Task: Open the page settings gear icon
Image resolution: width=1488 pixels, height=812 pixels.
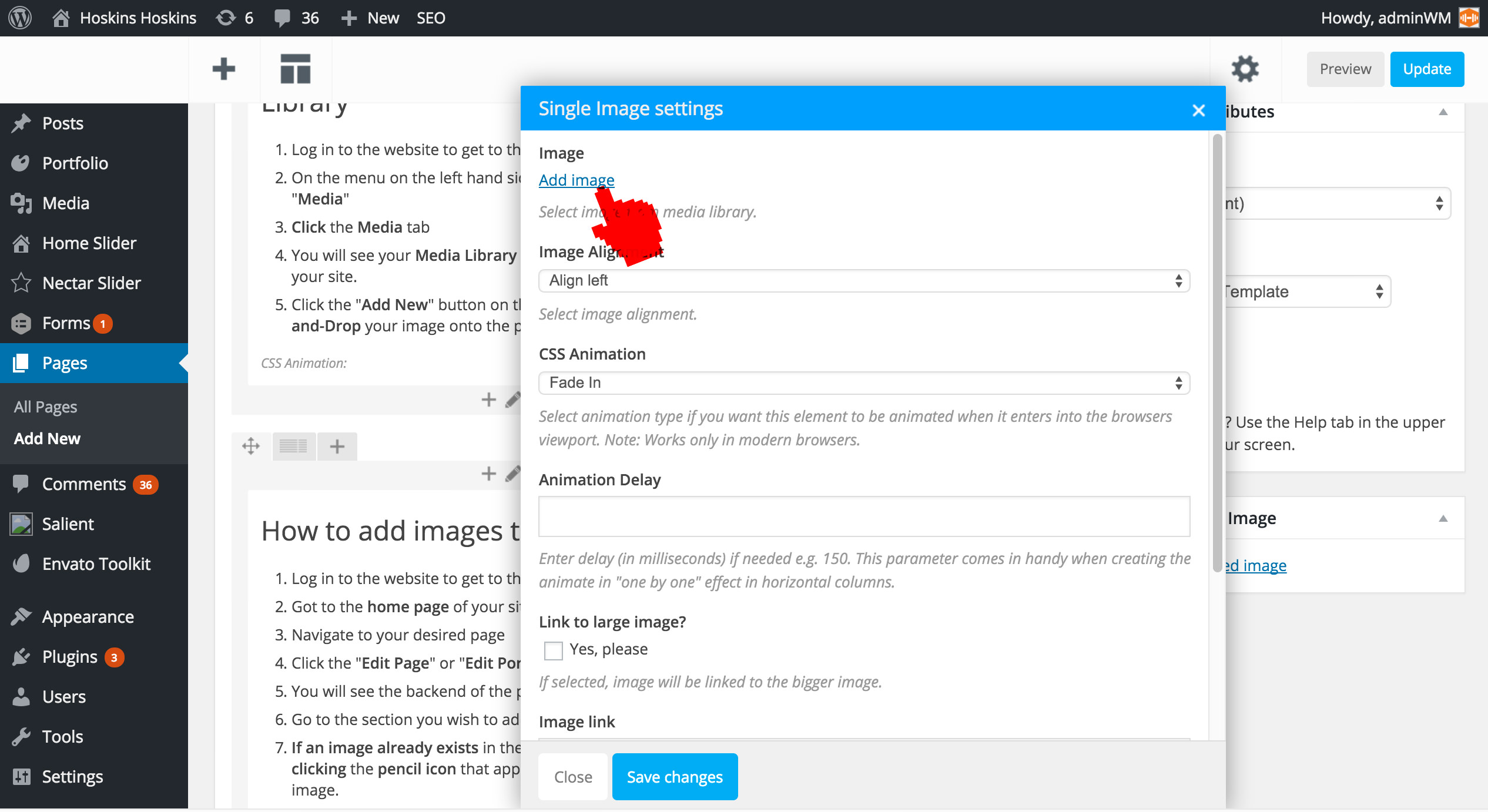Action: (x=1245, y=69)
